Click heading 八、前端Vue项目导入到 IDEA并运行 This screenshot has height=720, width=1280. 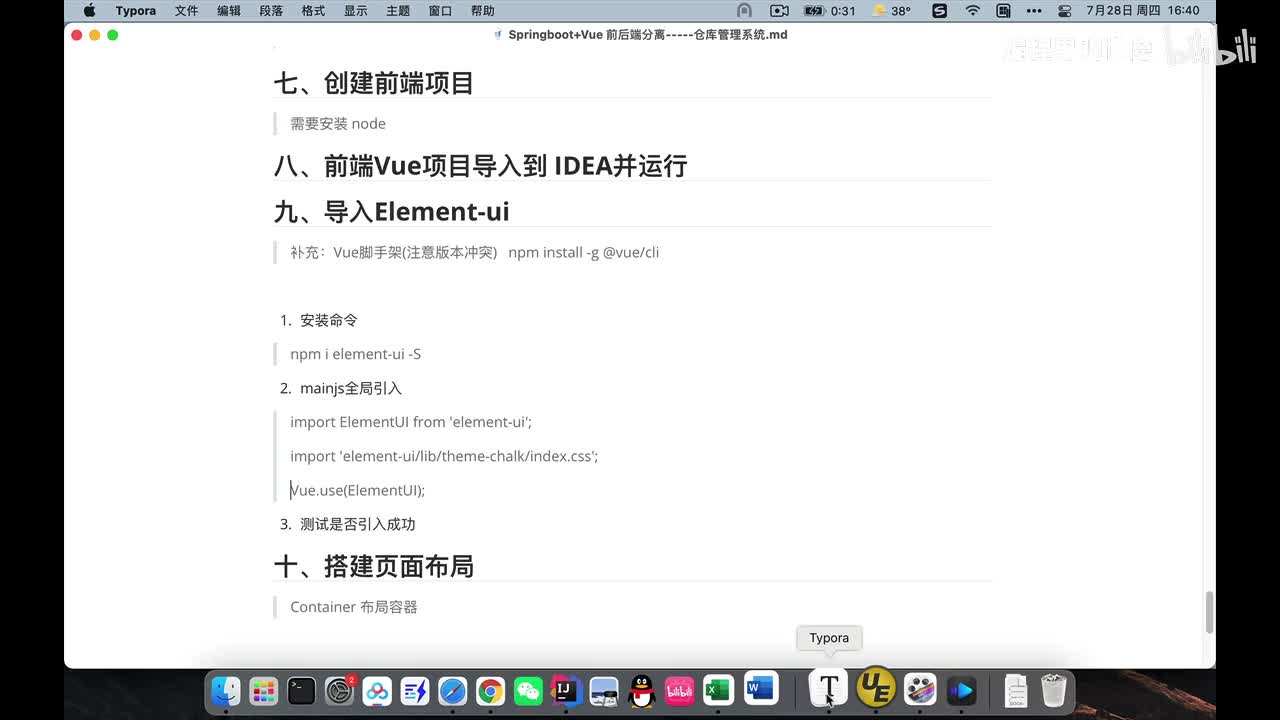pyautogui.click(x=480, y=165)
